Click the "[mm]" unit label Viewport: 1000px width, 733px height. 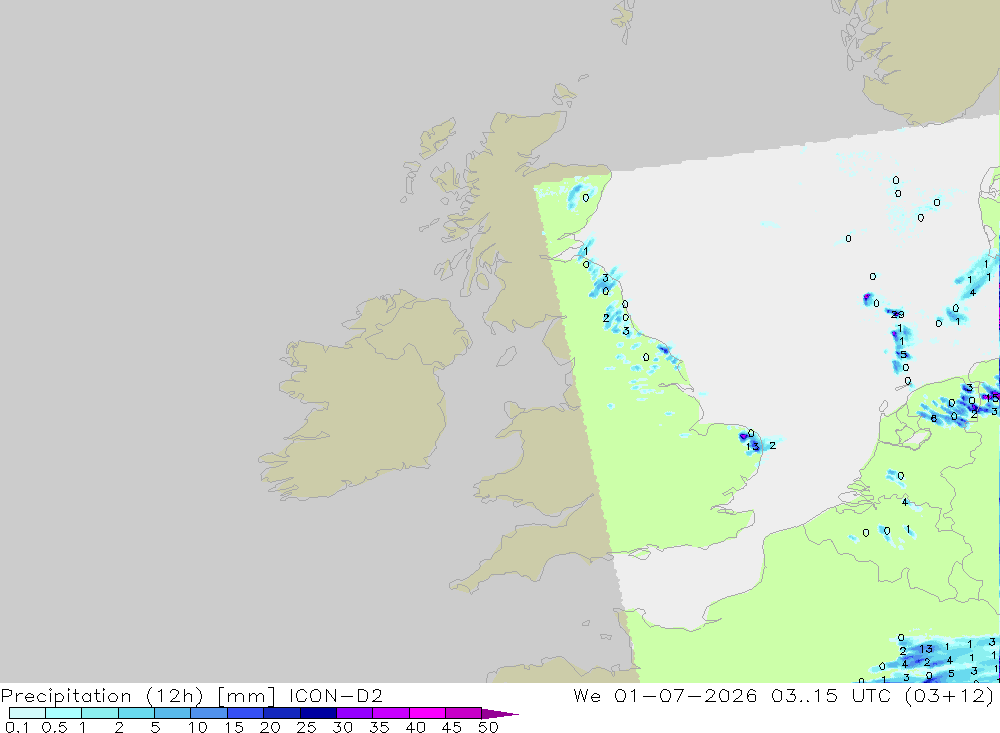pos(246,696)
